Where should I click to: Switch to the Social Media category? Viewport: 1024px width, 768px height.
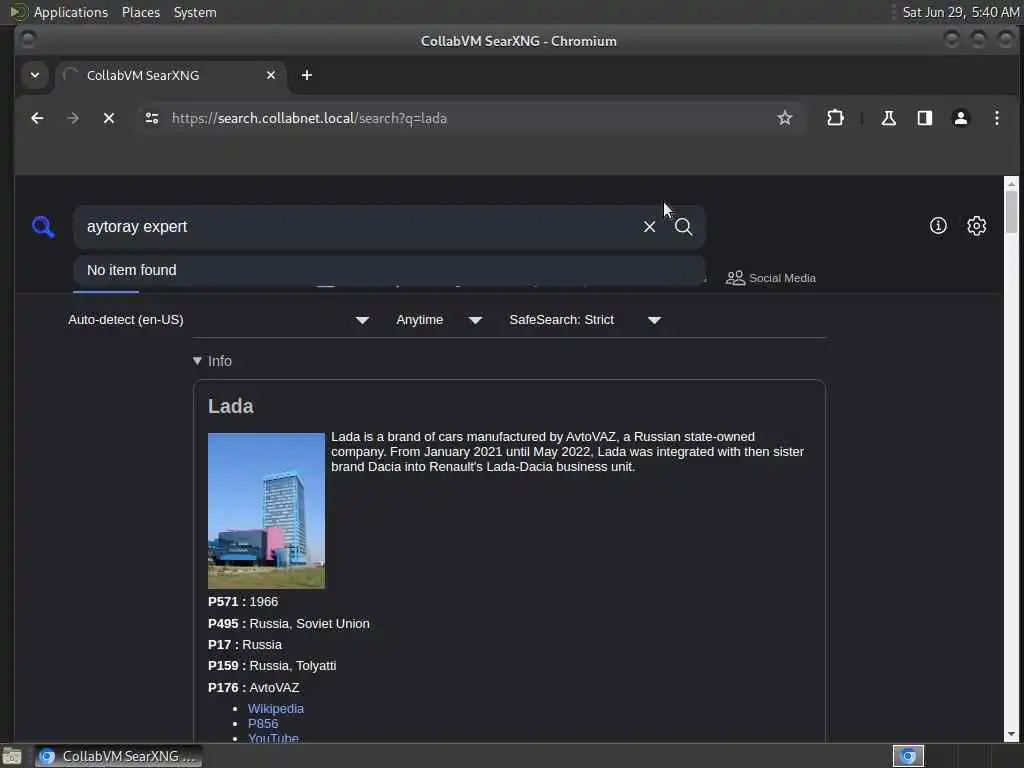click(x=771, y=278)
